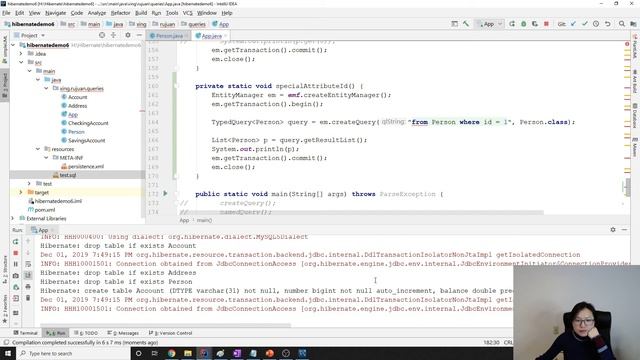Print console output with printer icon

click(x=28, y=287)
